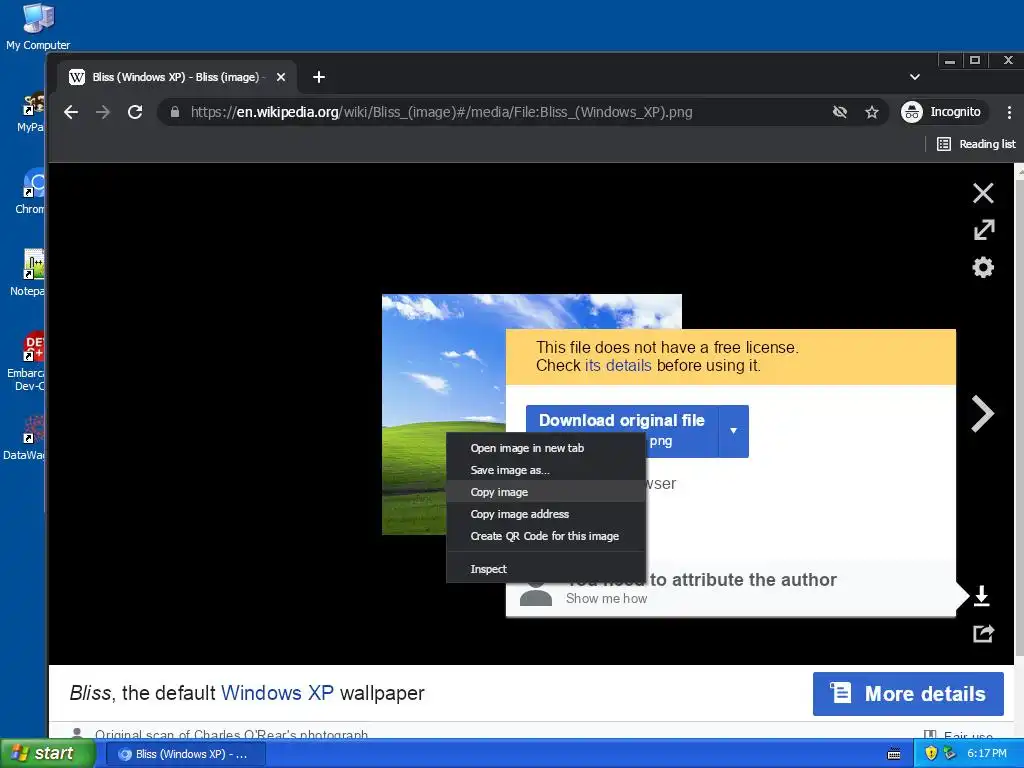Image resolution: width=1024 pixels, height=768 pixels.
Task: Open a new tab with plus button
Action: 319,77
